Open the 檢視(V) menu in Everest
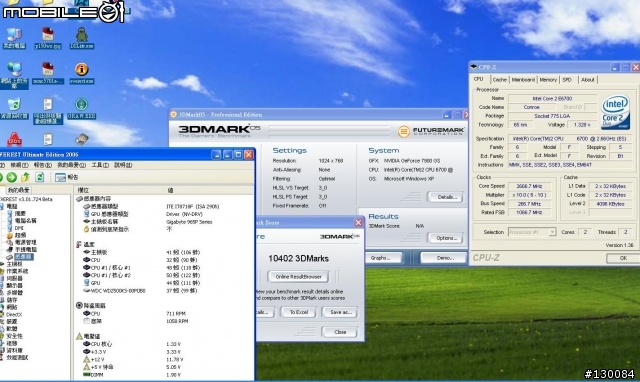Image resolution: width=640 pixels, height=382 pixels. coord(20,165)
